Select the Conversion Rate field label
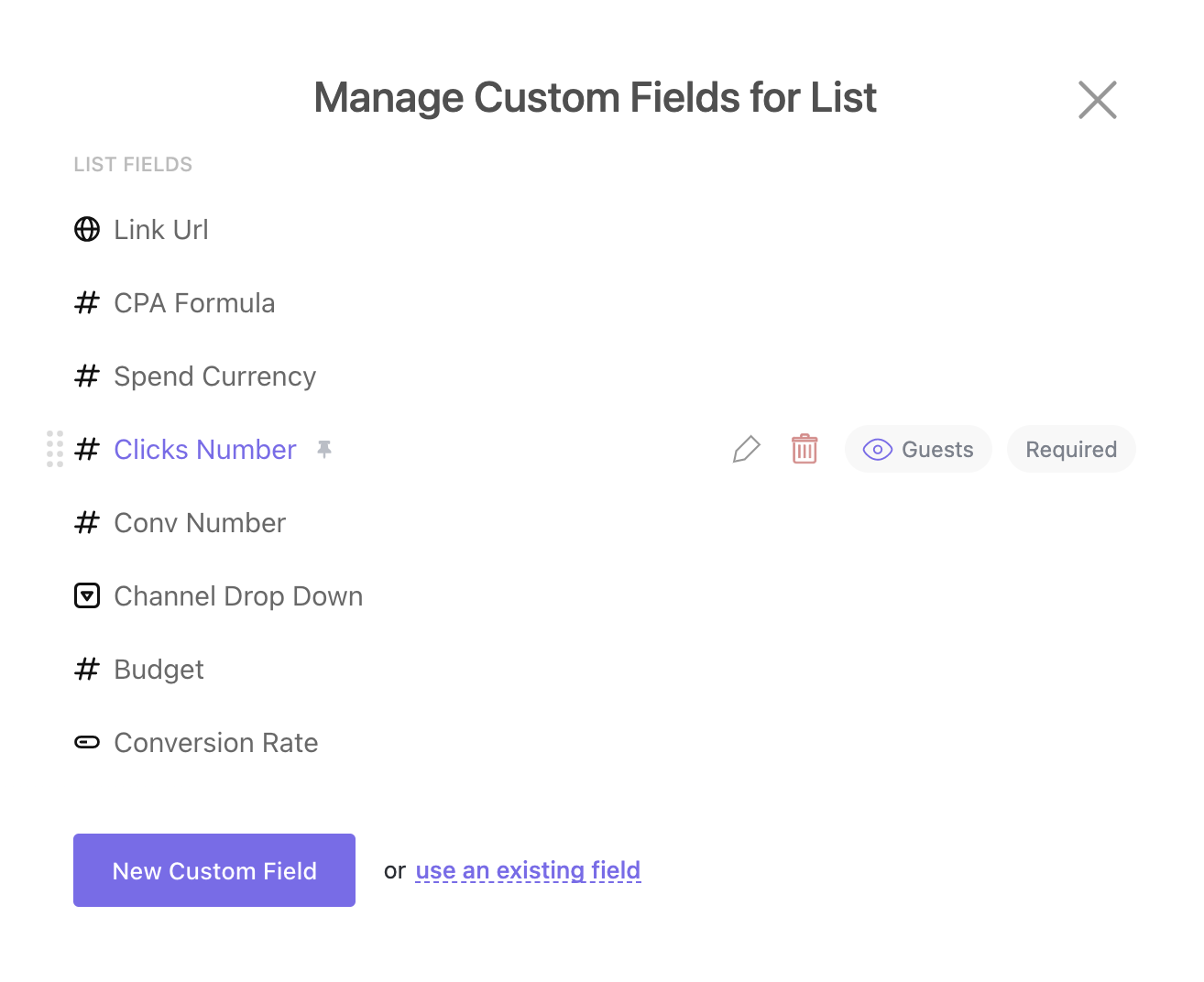Screen dimensions: 1204x982 tap(216, 743)
